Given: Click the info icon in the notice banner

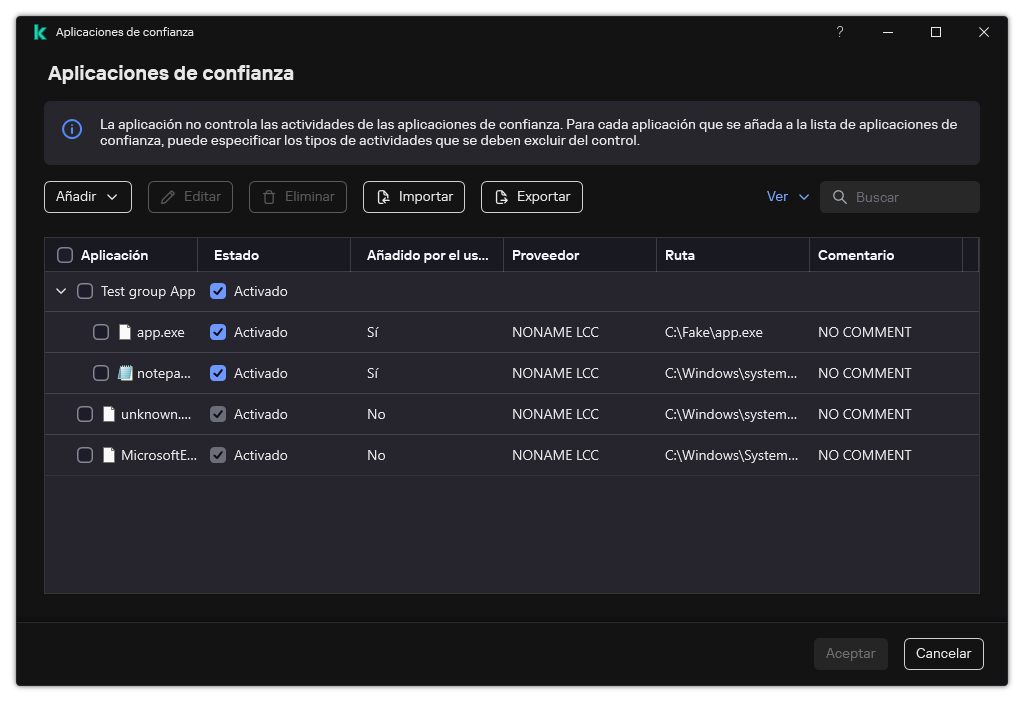Looking at the screenshot, I should click(71, 130).
